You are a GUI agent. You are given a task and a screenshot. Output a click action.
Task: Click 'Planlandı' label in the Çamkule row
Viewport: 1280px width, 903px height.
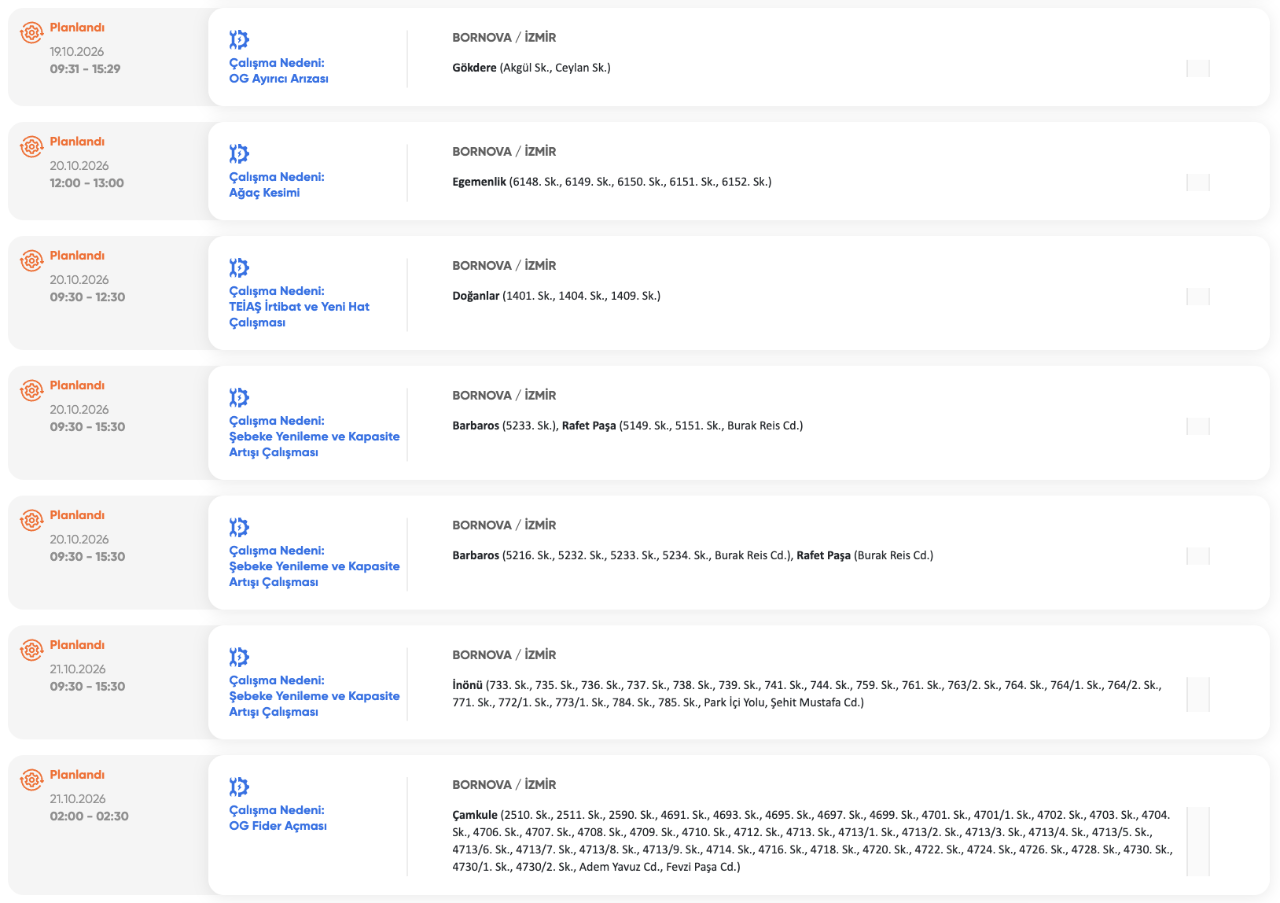[77, 775]
